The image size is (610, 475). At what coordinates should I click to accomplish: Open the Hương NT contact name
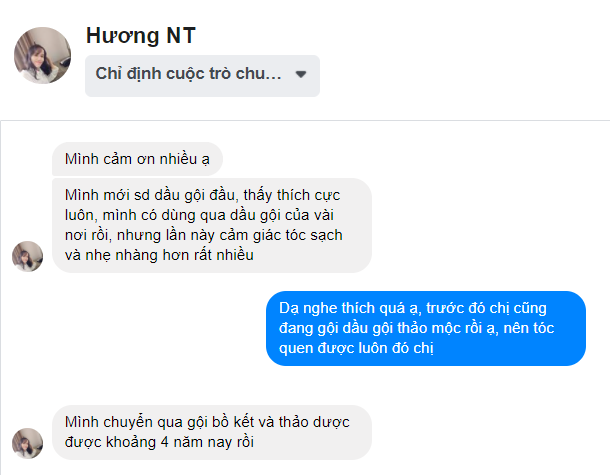pos(140,36)
